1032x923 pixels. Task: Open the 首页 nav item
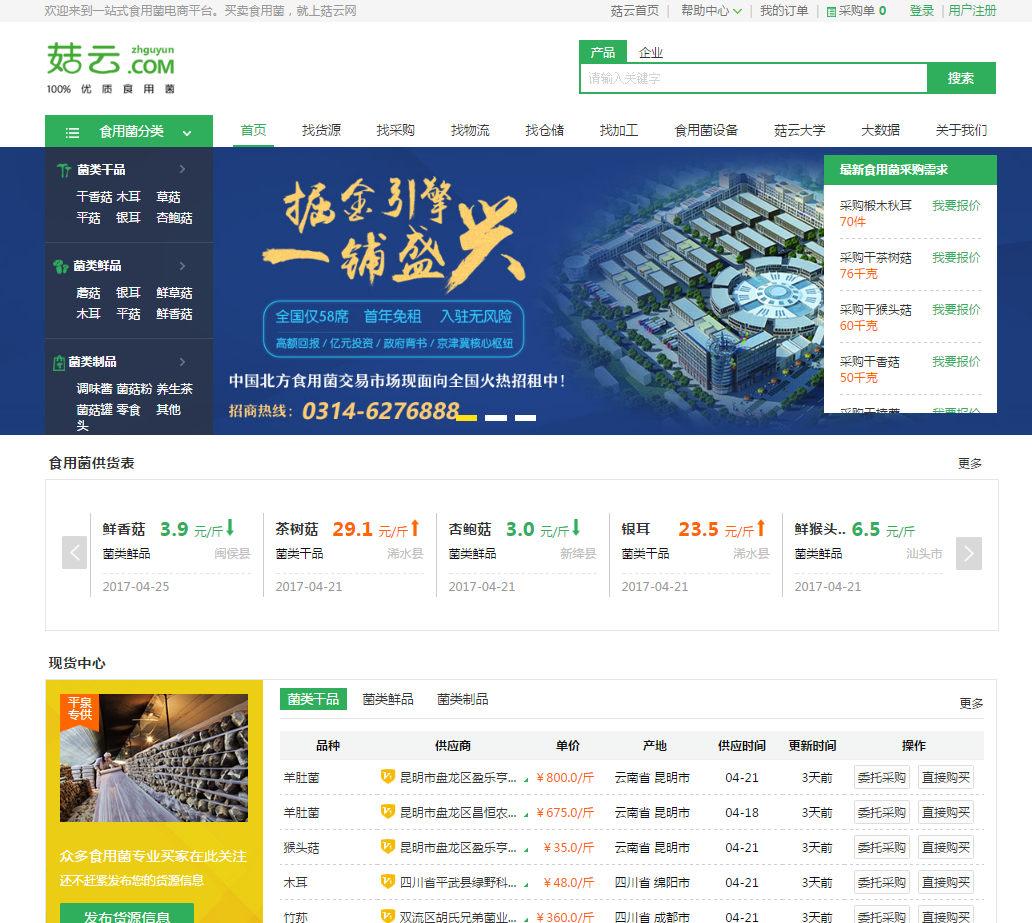(253, 130)
